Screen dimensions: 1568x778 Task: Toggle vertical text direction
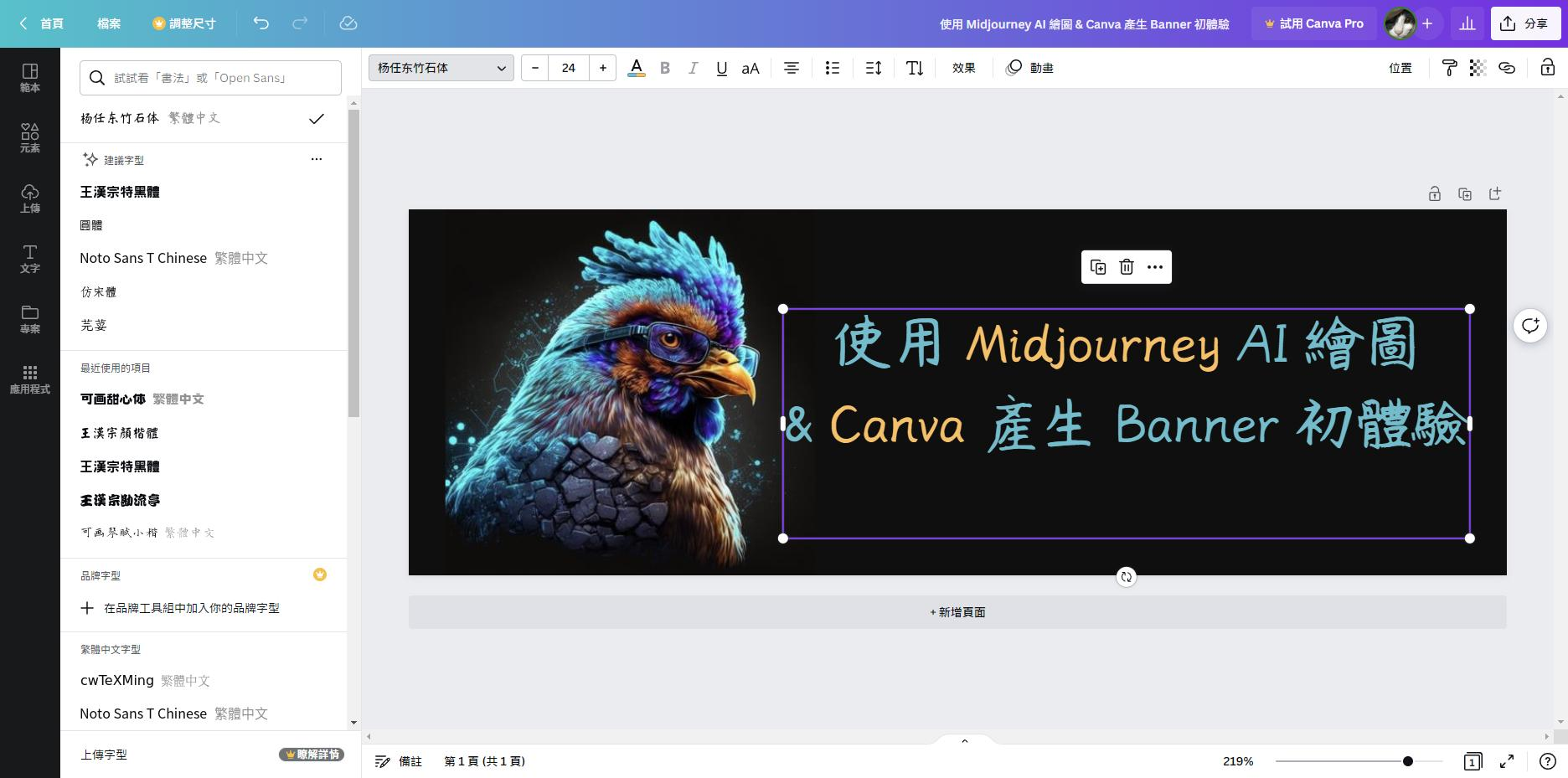[x=915, y=68]
